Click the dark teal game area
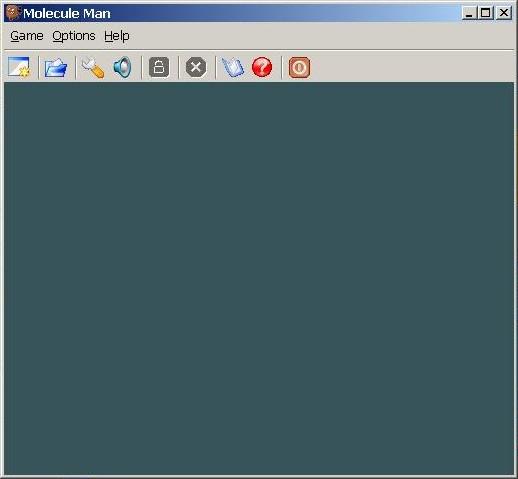Viewport: 518px width, 479px height. pos(259,278)
